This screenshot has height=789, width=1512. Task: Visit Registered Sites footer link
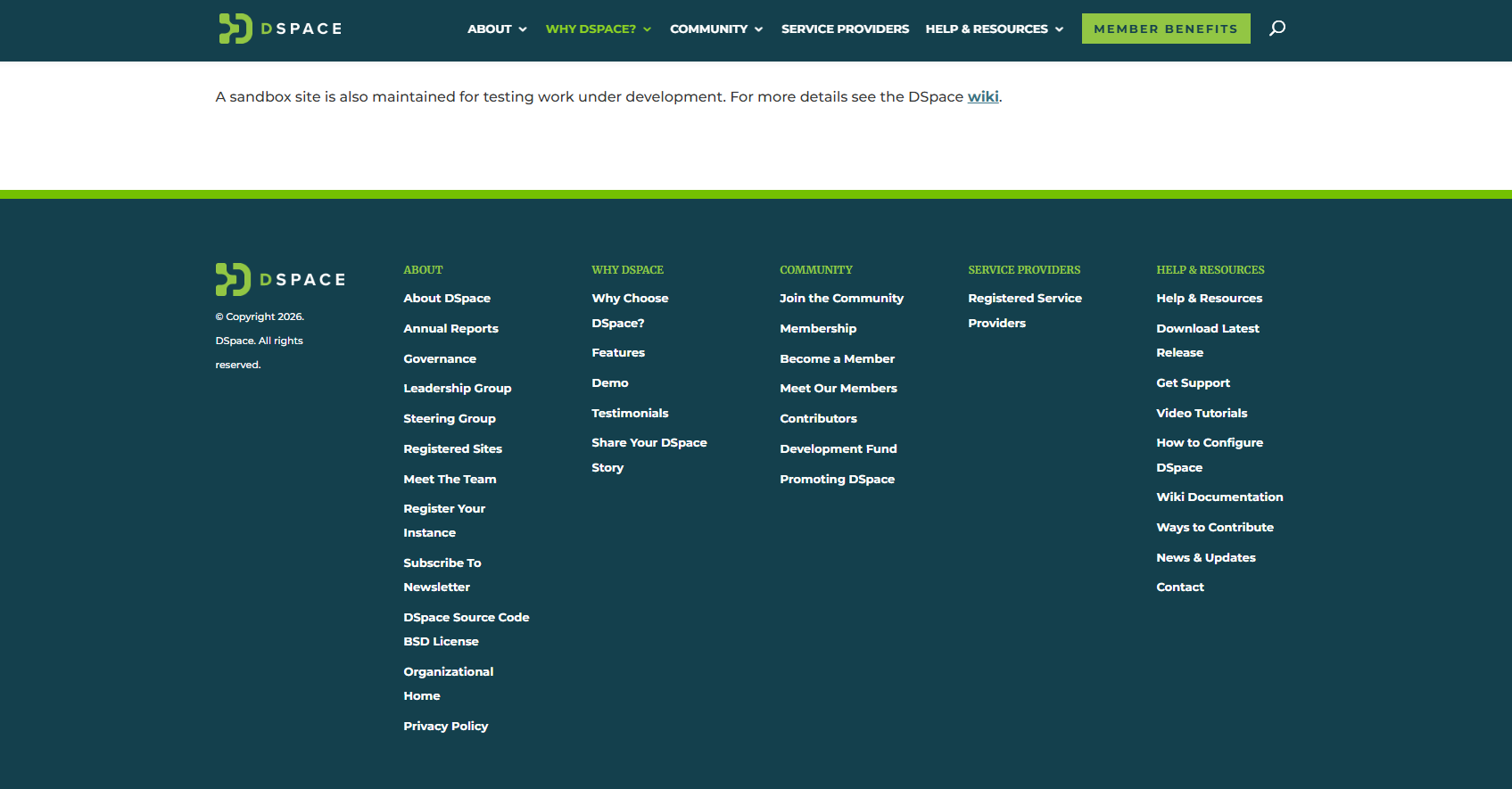pyautogui.click(x=452, y=448)
